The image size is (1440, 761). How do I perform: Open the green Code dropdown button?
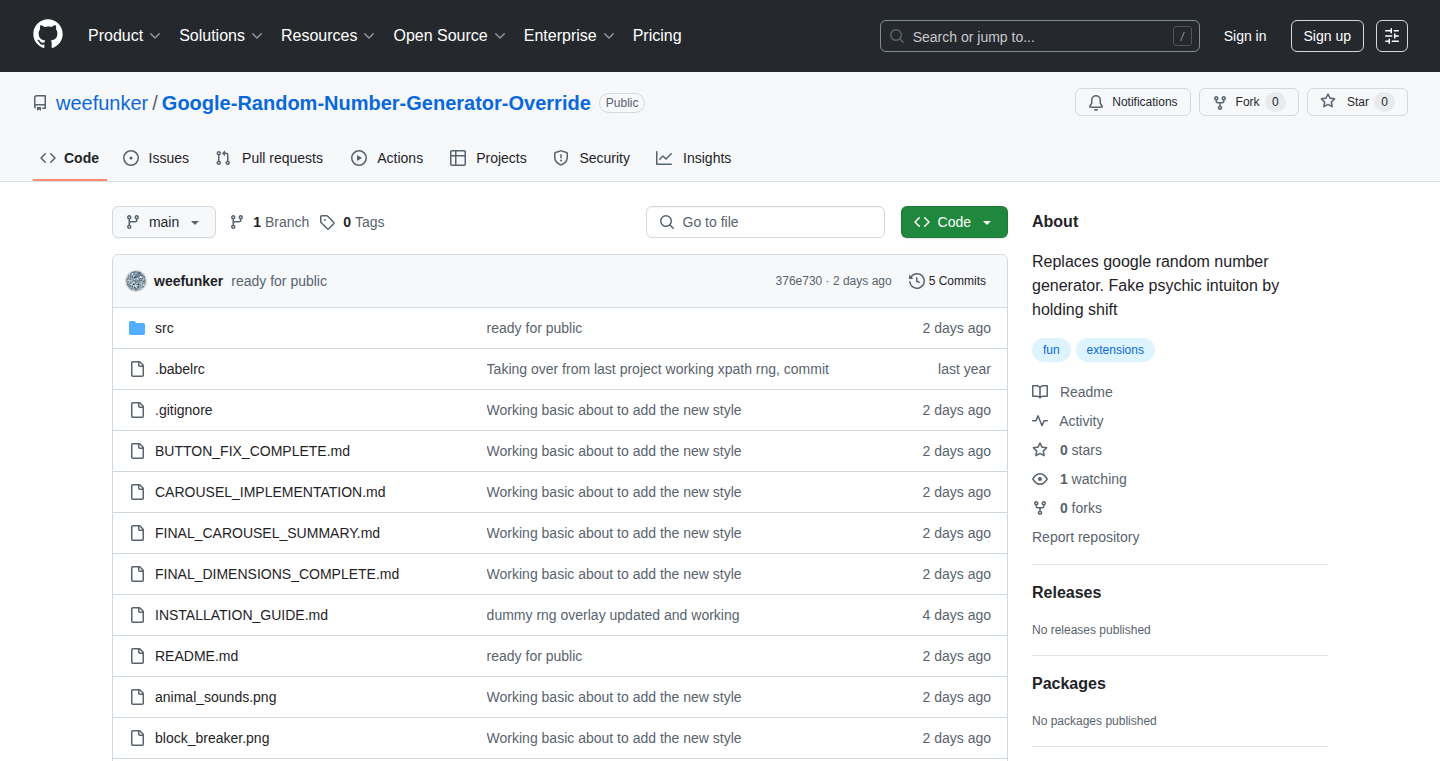[x=954, y=222]
